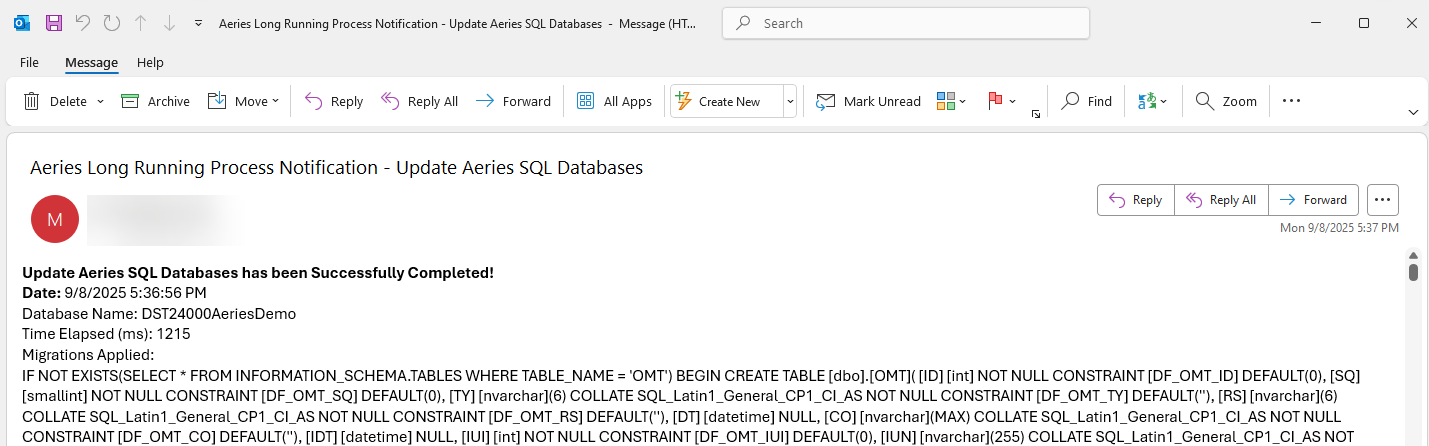Archive this message
1429x446 pixels.
155,101
